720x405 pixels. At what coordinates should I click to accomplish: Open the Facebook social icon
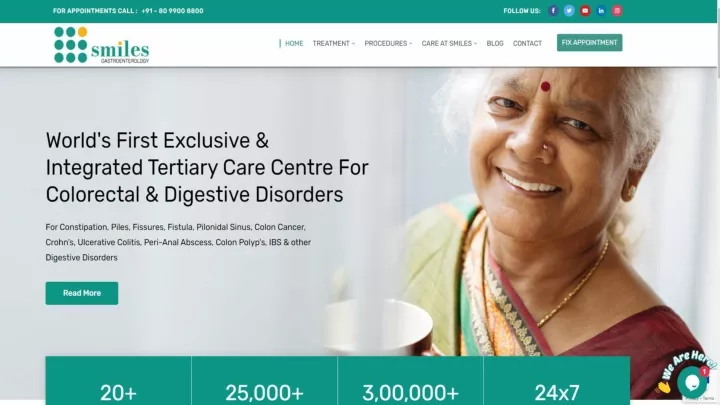click(x=553, y=11)
